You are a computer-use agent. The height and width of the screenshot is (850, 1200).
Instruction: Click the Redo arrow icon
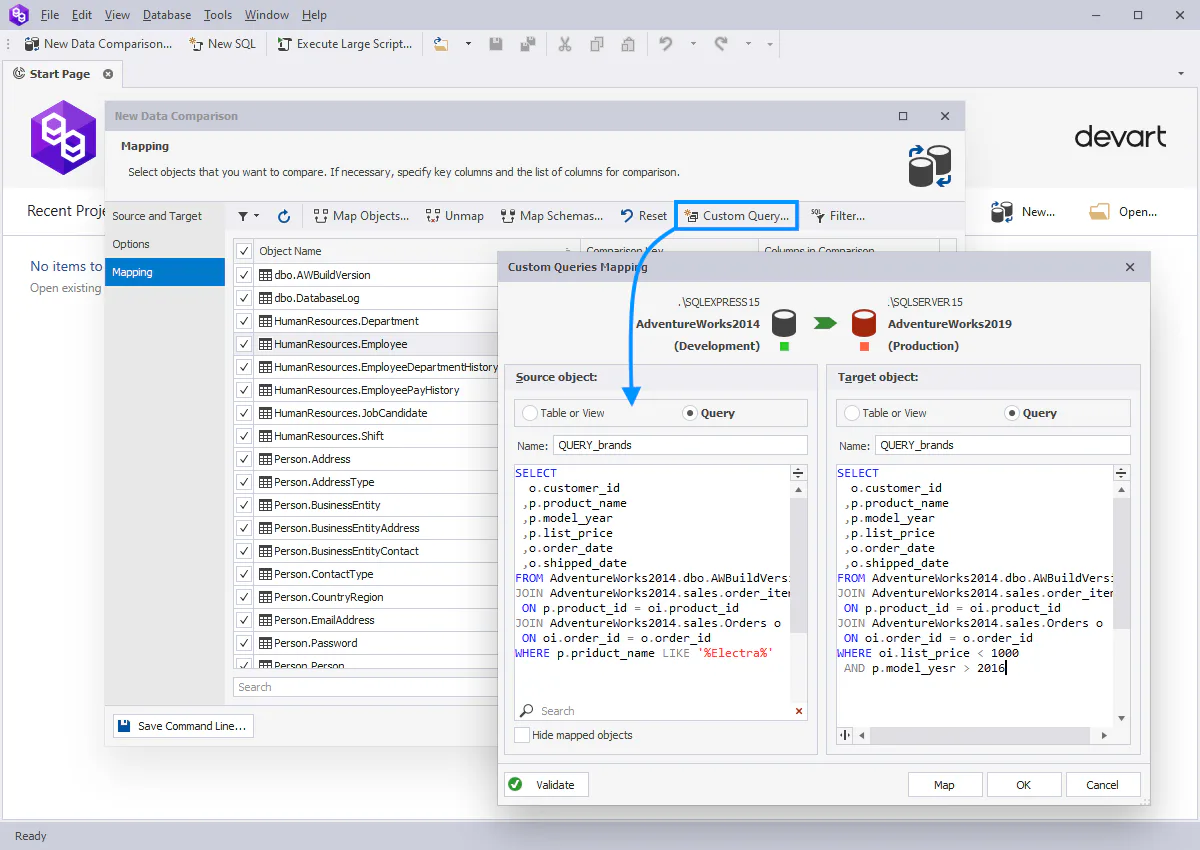(721, 44)
